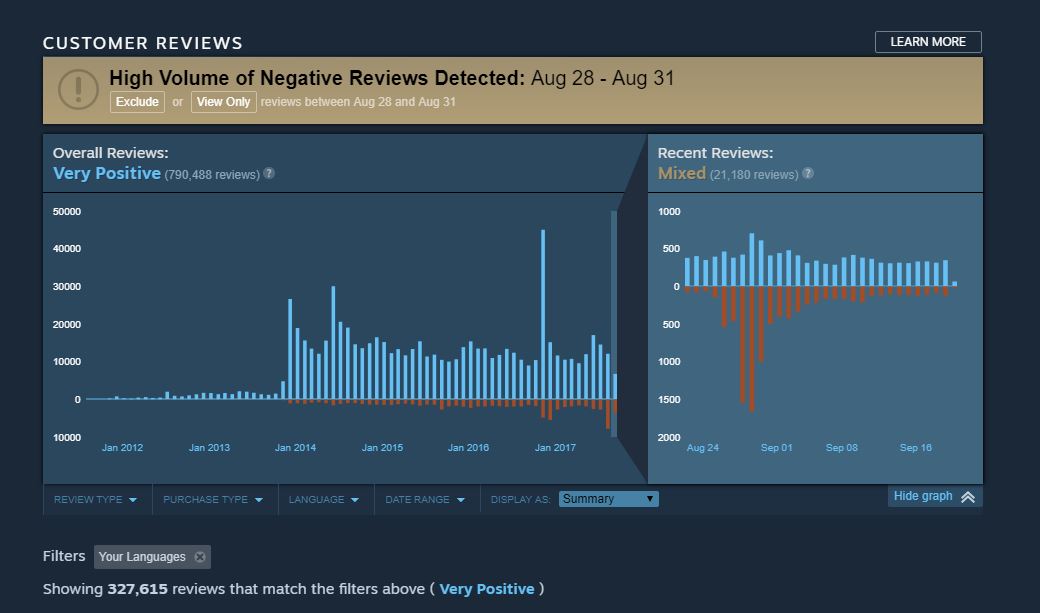Open the Display As Summary selector
Viewport: 1040px width, 613px height.
coord(608,498)
